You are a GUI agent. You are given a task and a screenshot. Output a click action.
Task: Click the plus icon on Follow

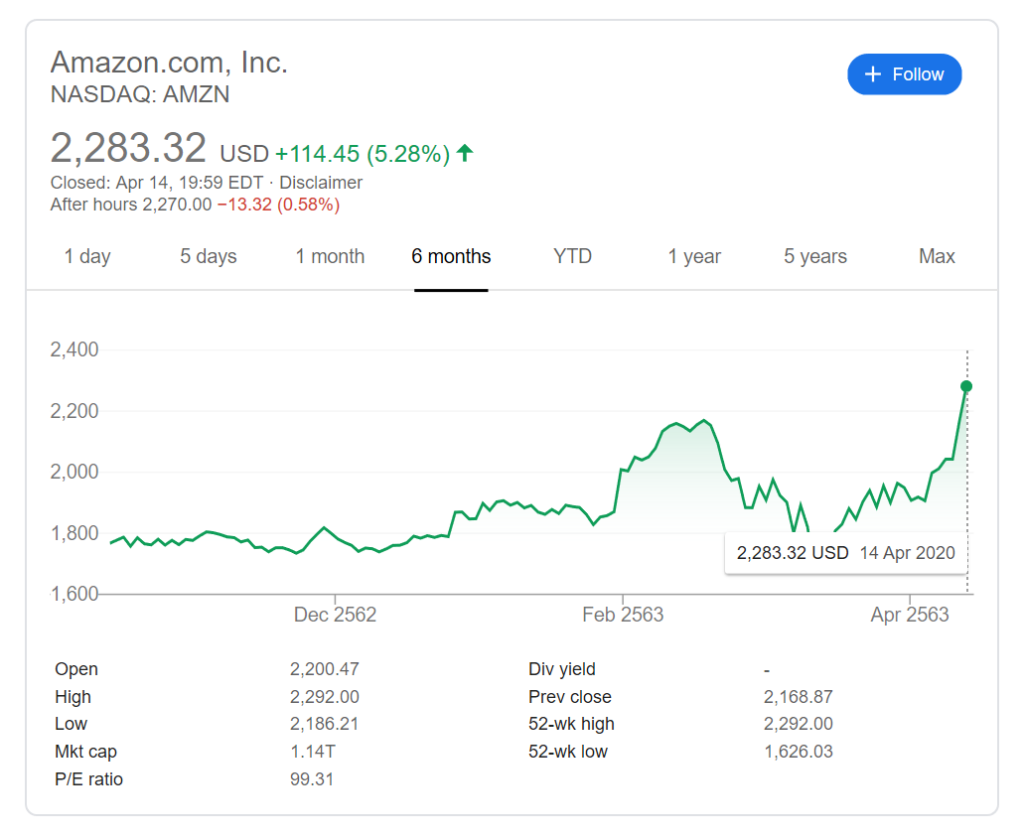tap(873, 75)
